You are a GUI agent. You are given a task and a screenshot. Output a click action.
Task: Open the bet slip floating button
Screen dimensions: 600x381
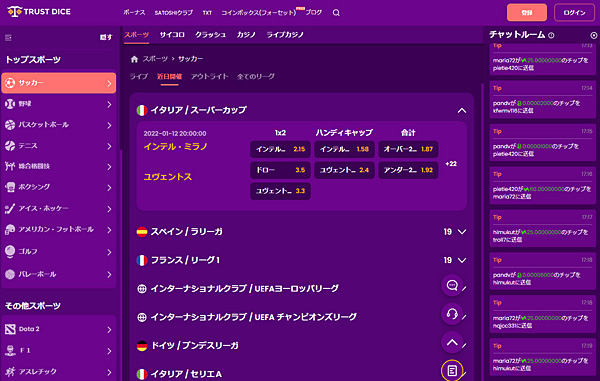pos(452,370)
